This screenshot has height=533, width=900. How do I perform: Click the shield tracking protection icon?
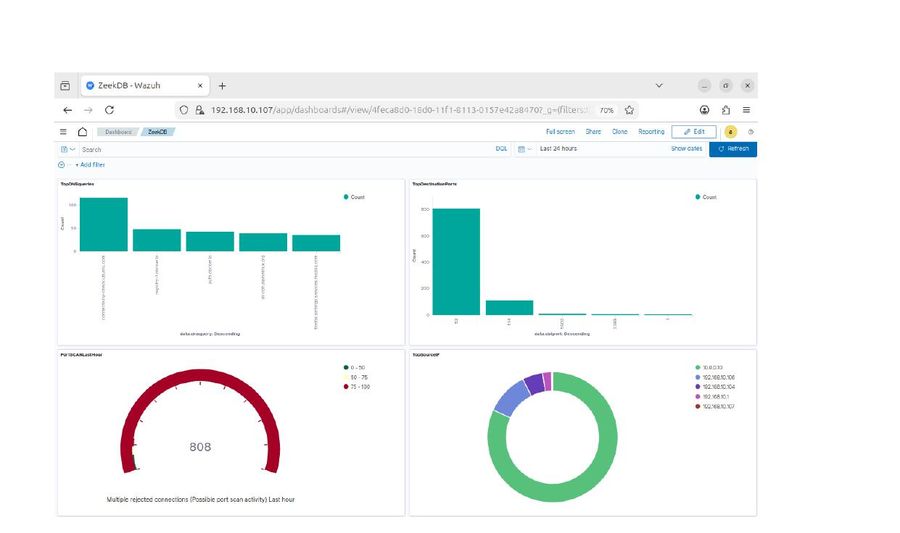click(x=184, y=110)
